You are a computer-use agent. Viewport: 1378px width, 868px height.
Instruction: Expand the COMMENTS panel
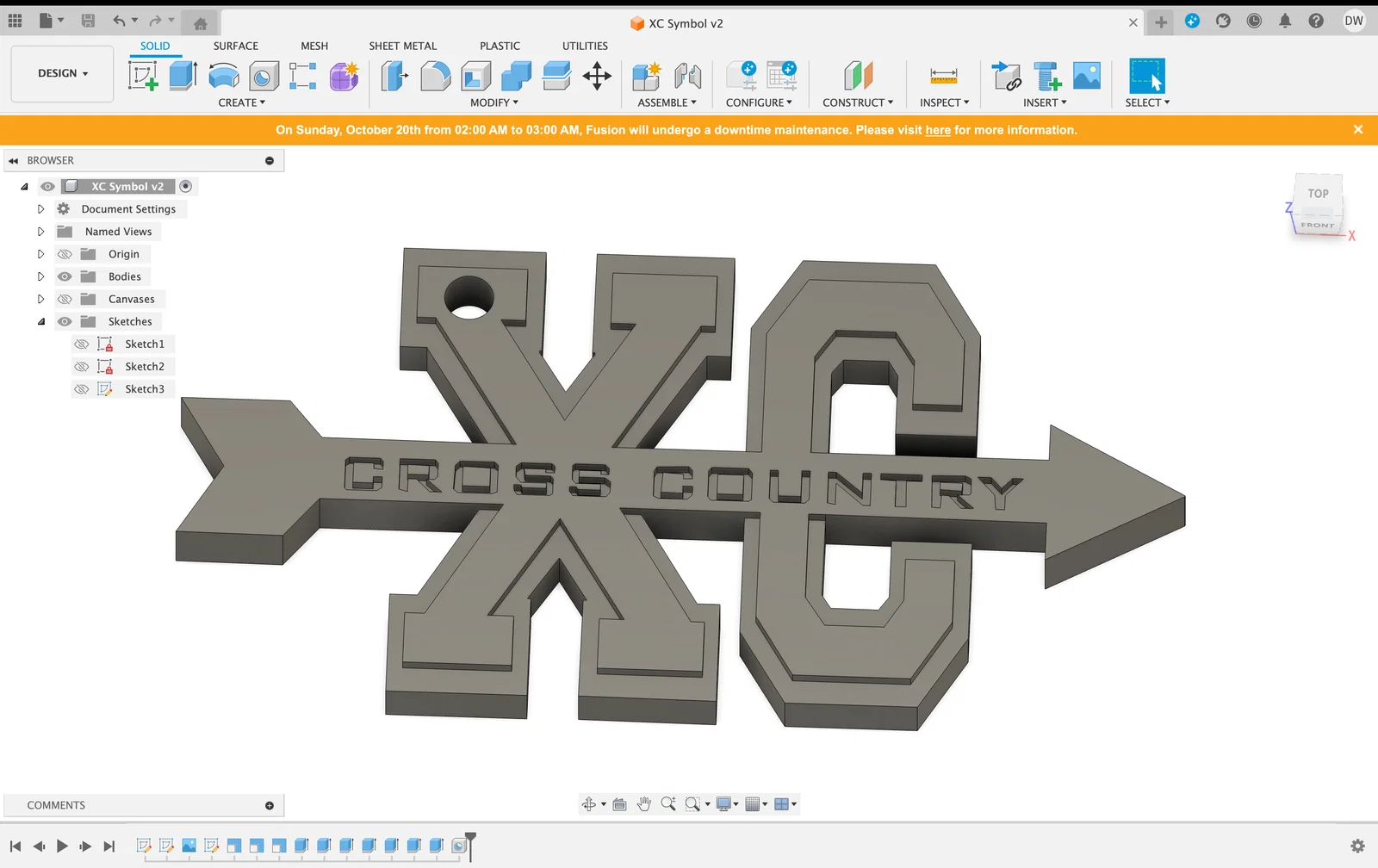(x=270, y=805)
